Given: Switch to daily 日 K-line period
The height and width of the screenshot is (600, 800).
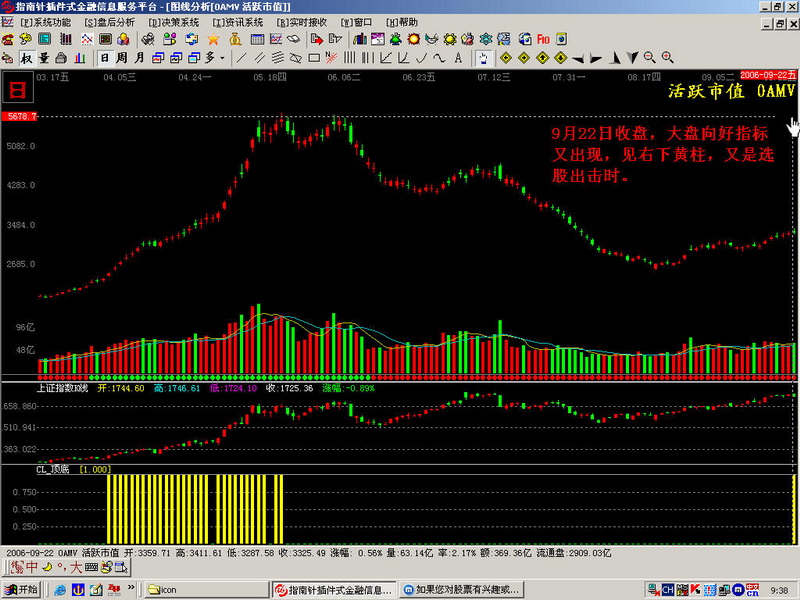Looking at the screenshot, I should pyautogui.click(x=105, y=58).
